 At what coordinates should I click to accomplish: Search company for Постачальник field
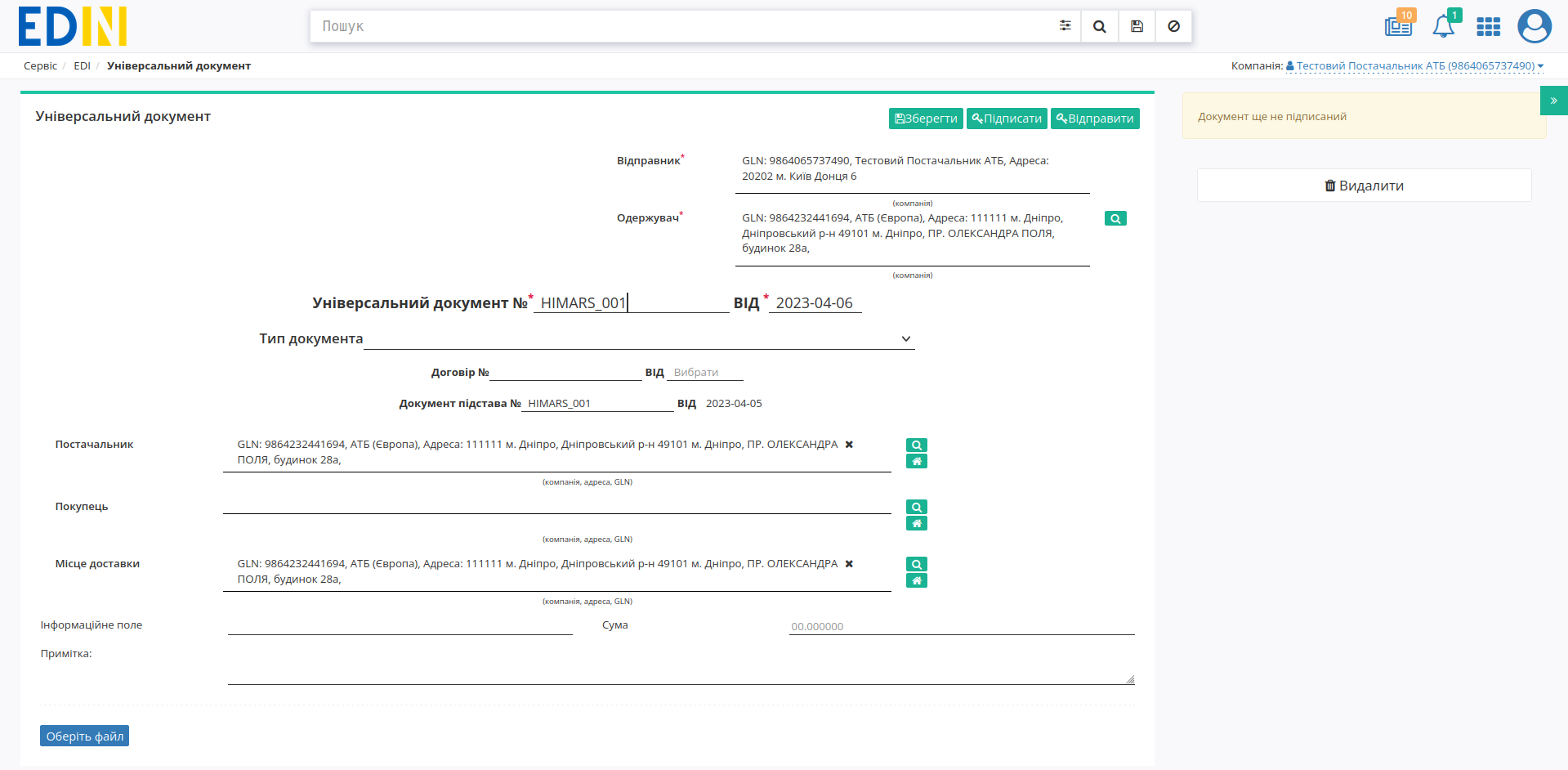(917, 445)
